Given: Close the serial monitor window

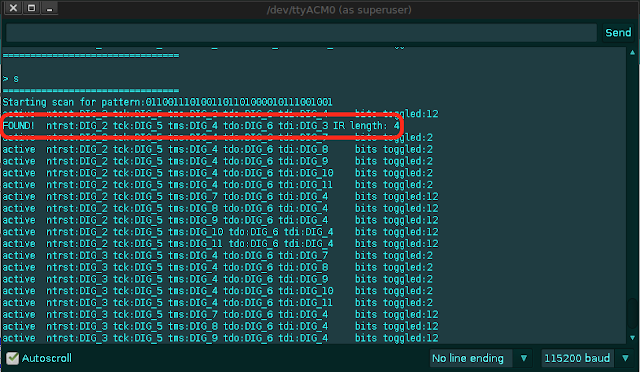Looking at the screenshot, I should (x=13, y=8).
